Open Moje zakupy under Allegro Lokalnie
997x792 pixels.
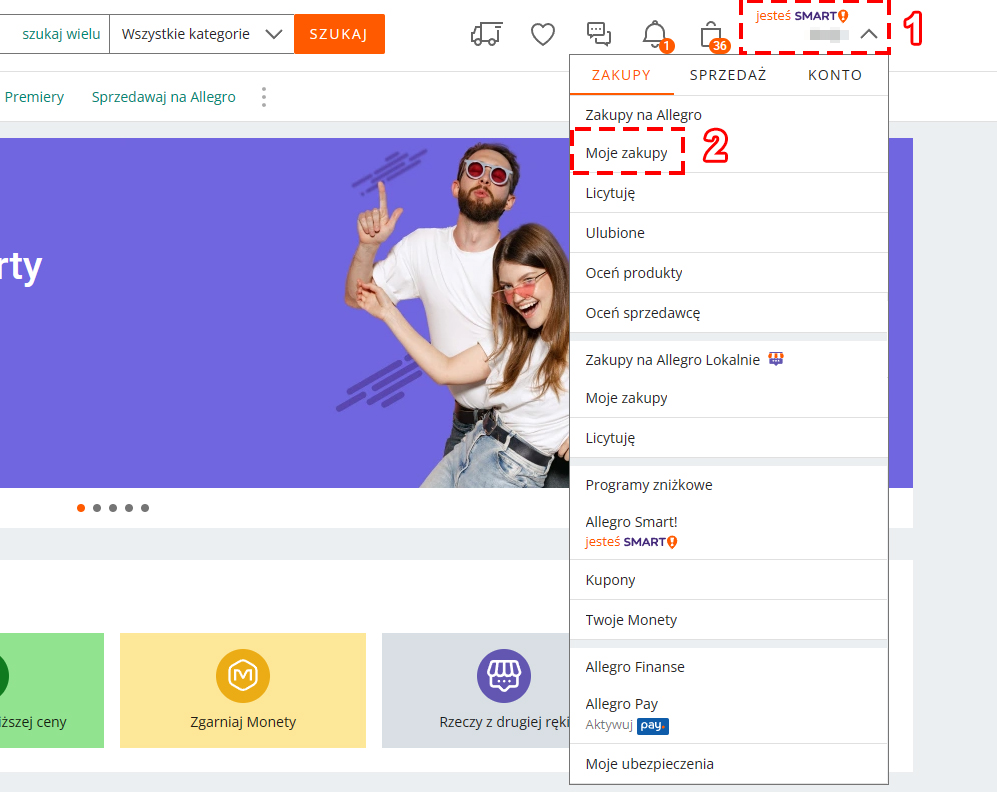[x=729, y=398]
